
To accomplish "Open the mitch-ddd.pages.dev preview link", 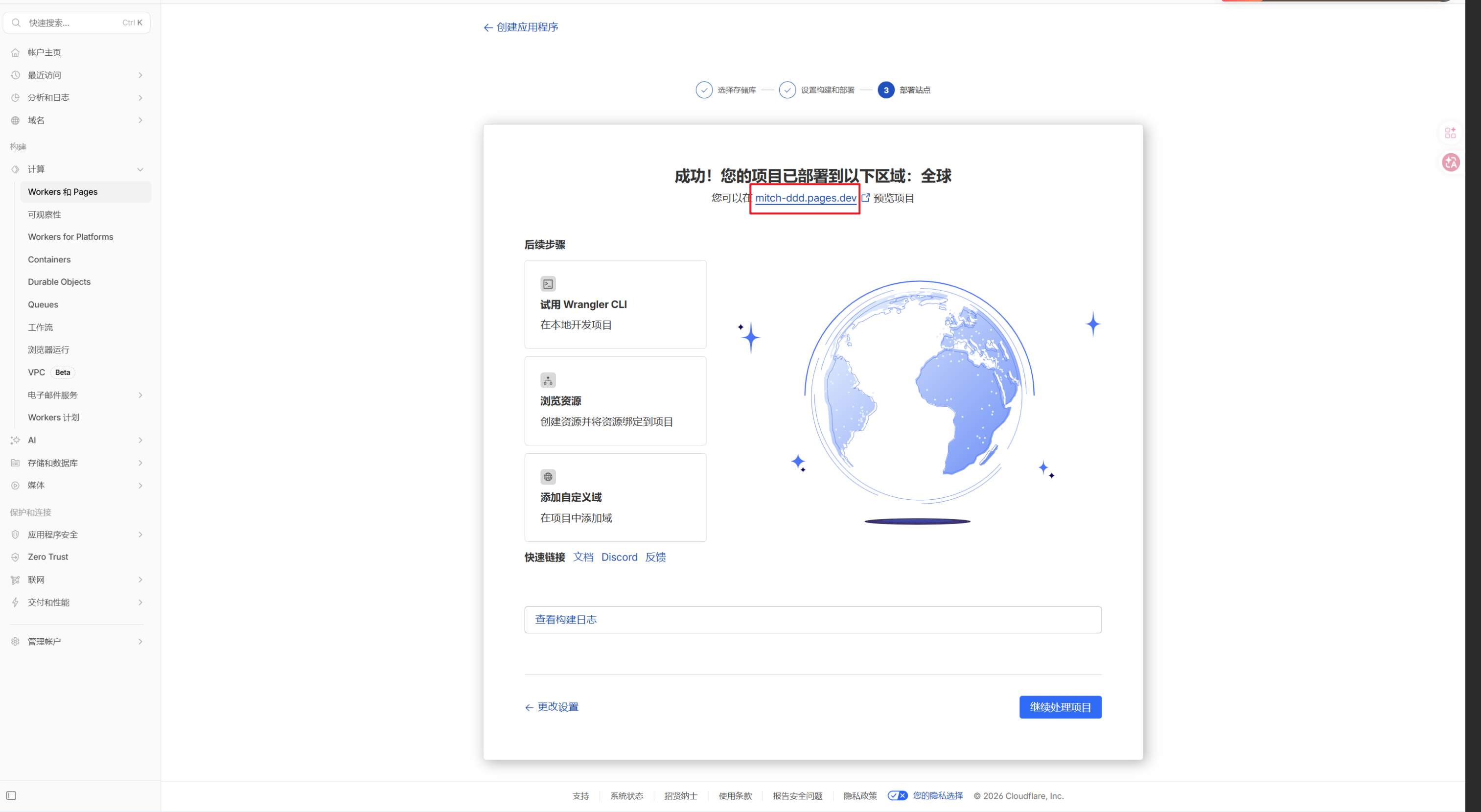I will click(x=806, y=198).
